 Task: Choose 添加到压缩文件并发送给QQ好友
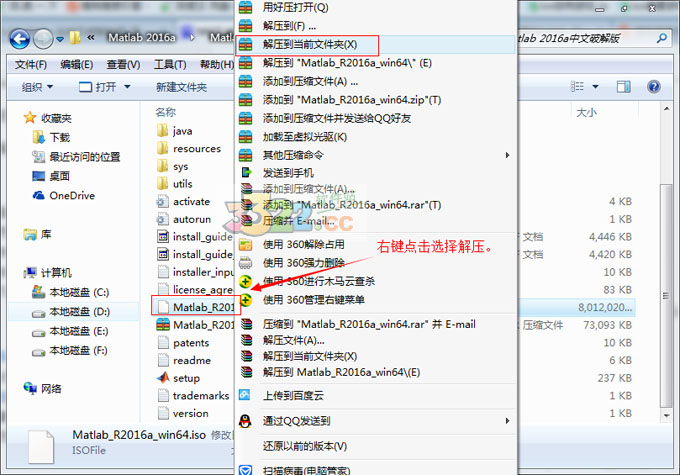click(x=376, y=118)
